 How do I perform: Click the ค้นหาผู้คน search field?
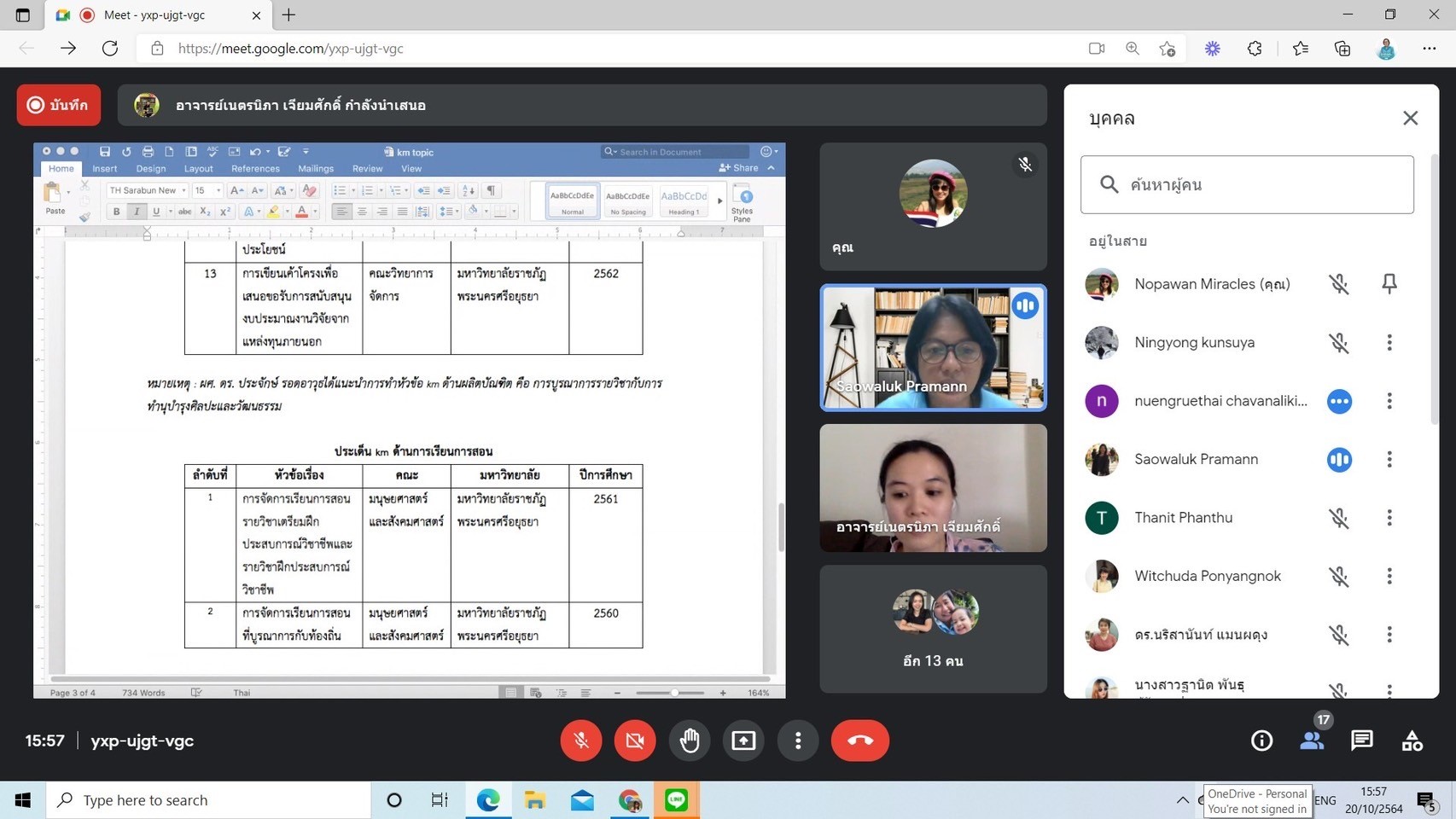coord(1247,184)
